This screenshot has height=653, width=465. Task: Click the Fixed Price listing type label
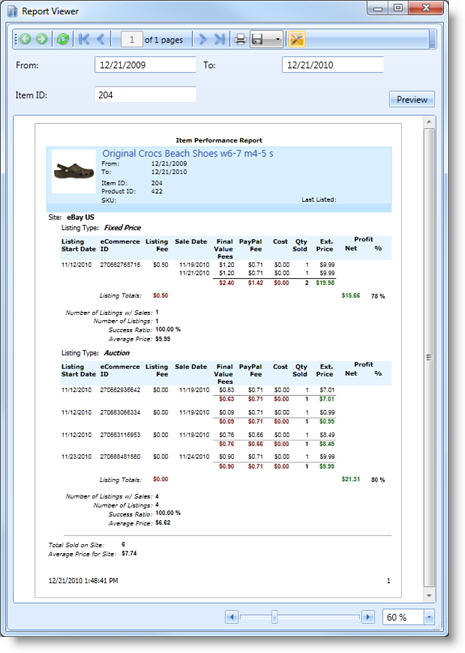pos(122,228)
